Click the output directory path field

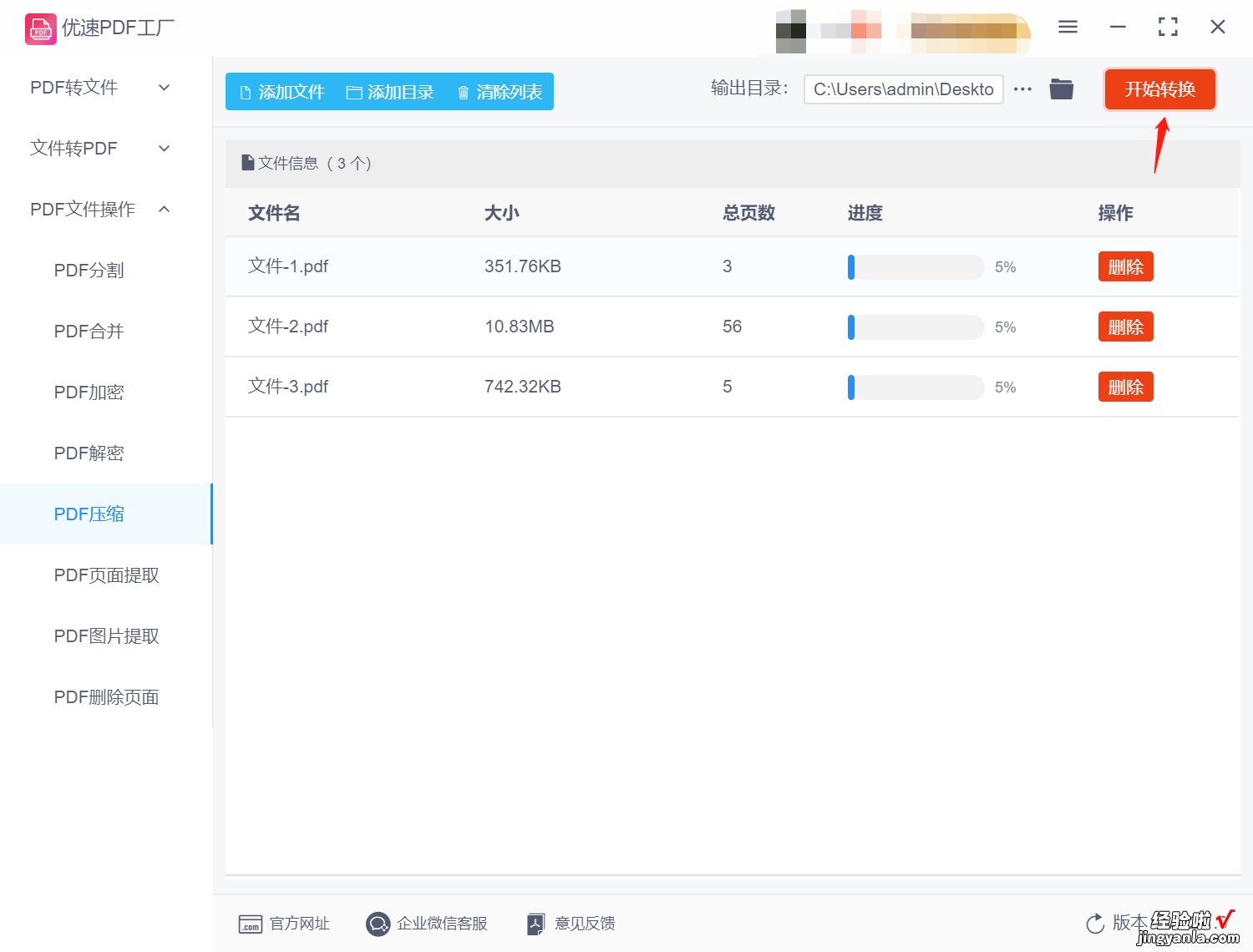(x=903, y=89)
